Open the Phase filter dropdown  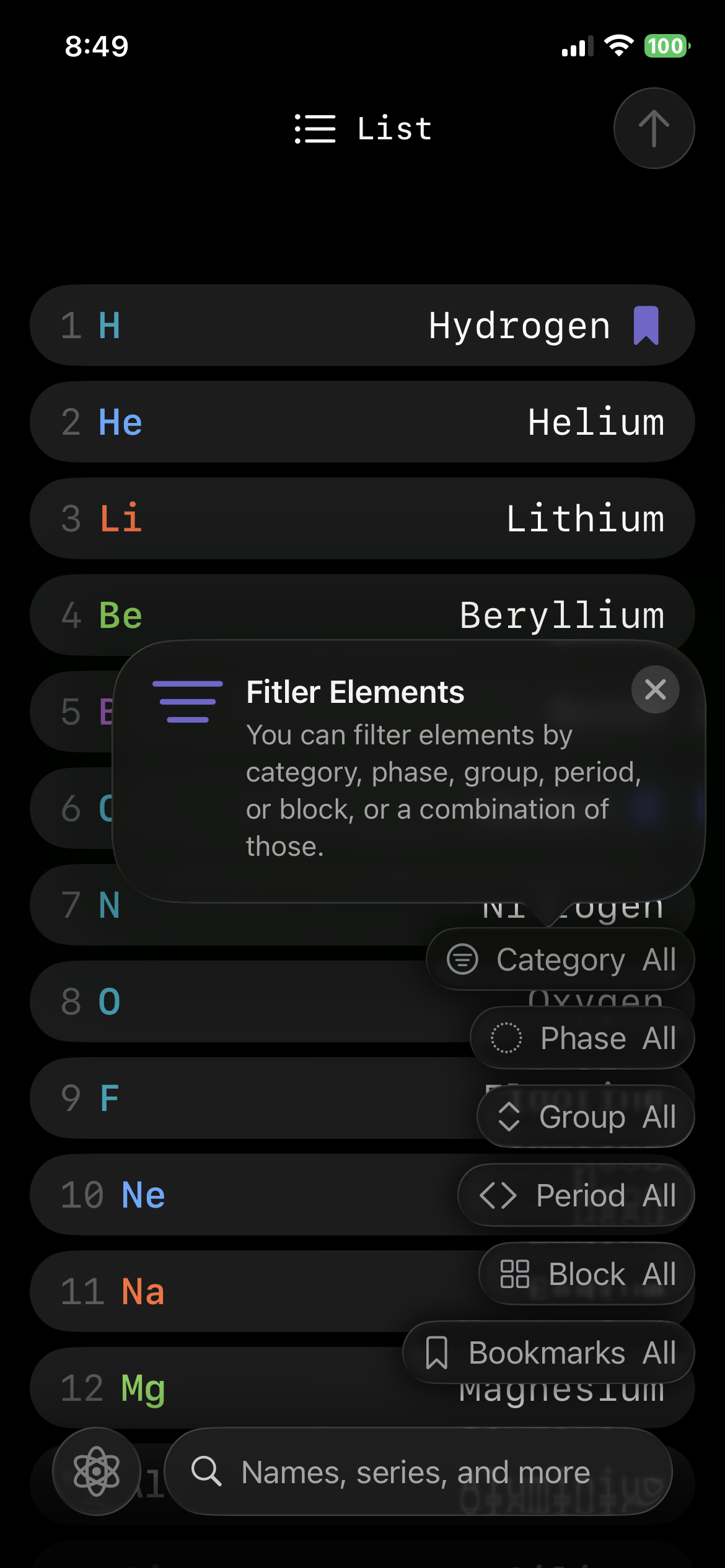pyautogui.click(x=582, y=1038)
